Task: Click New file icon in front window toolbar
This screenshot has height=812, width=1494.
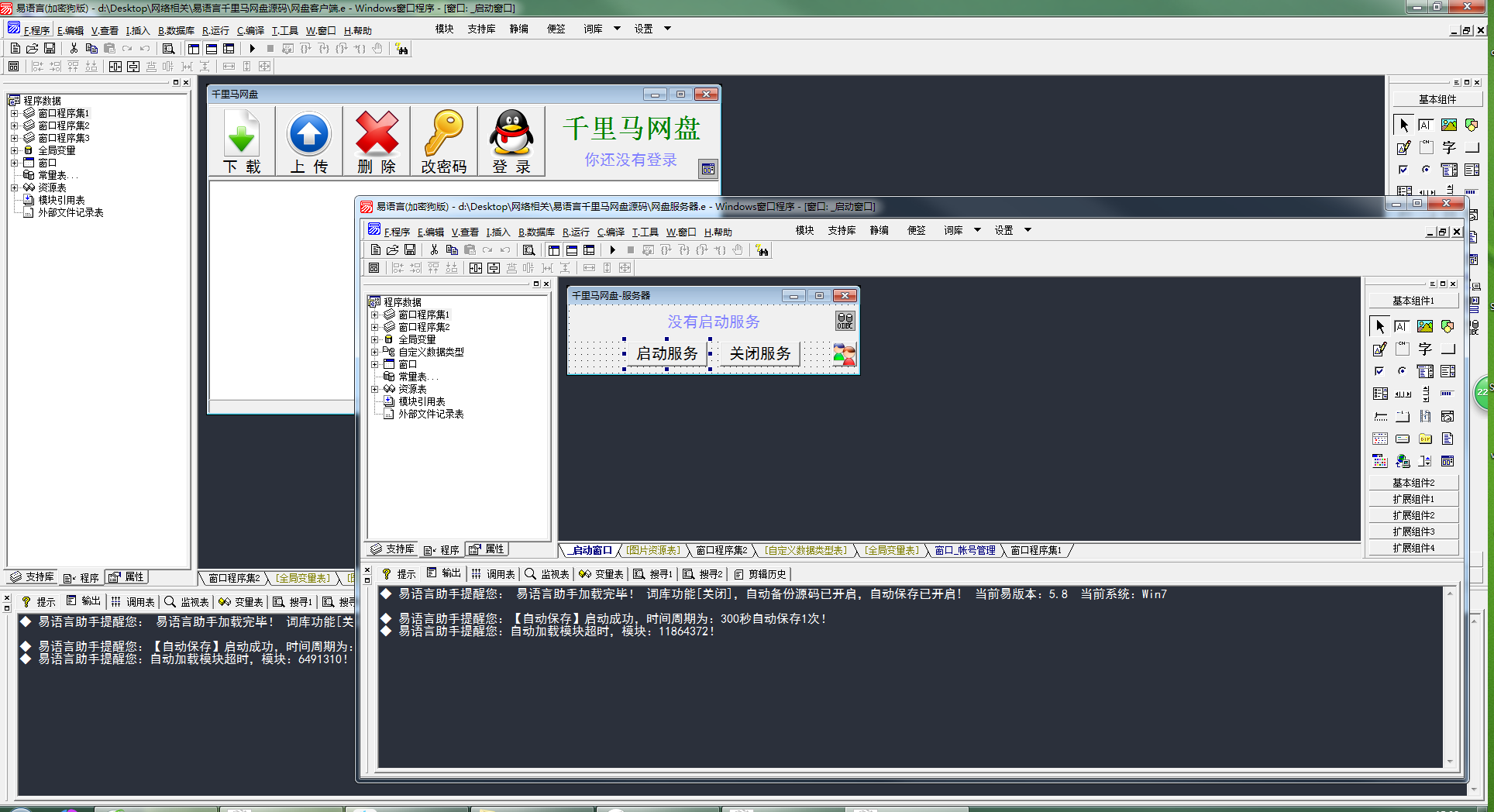Action: (x=375, y=250)
